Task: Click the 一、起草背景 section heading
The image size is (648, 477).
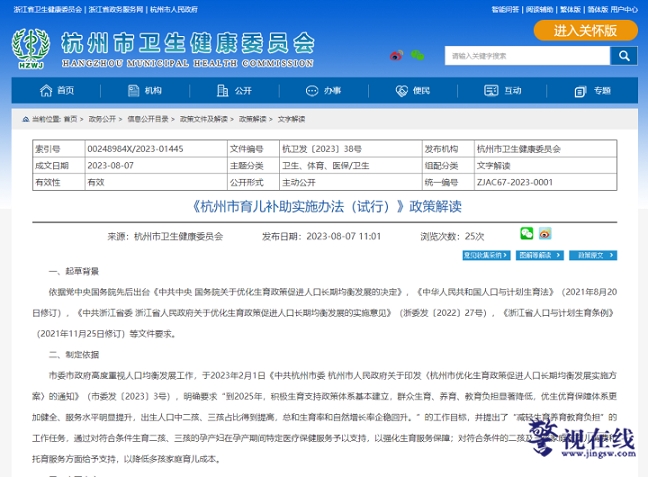Action: pyautogui.click(x=74, y=272)
